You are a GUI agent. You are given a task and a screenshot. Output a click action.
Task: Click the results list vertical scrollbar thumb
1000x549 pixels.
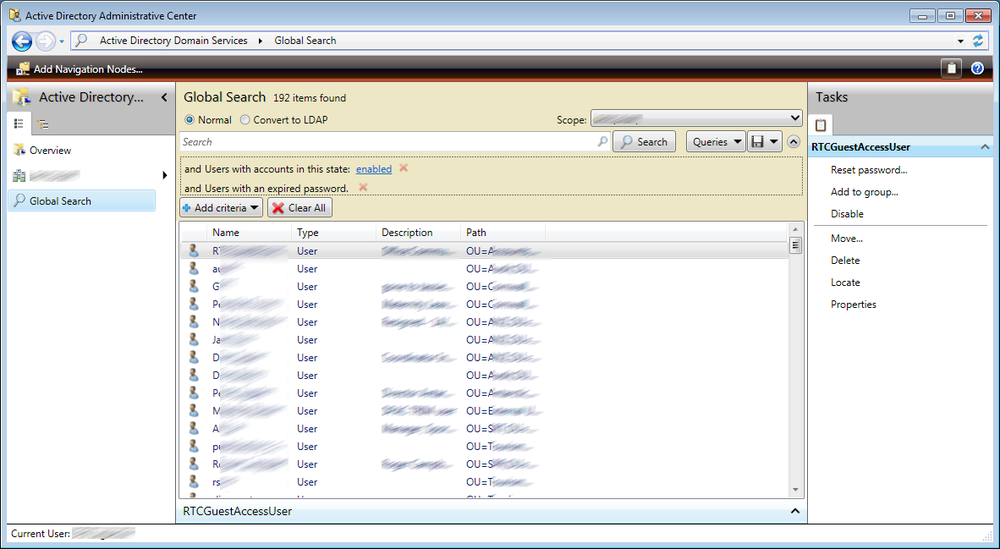tap(795, 245)
